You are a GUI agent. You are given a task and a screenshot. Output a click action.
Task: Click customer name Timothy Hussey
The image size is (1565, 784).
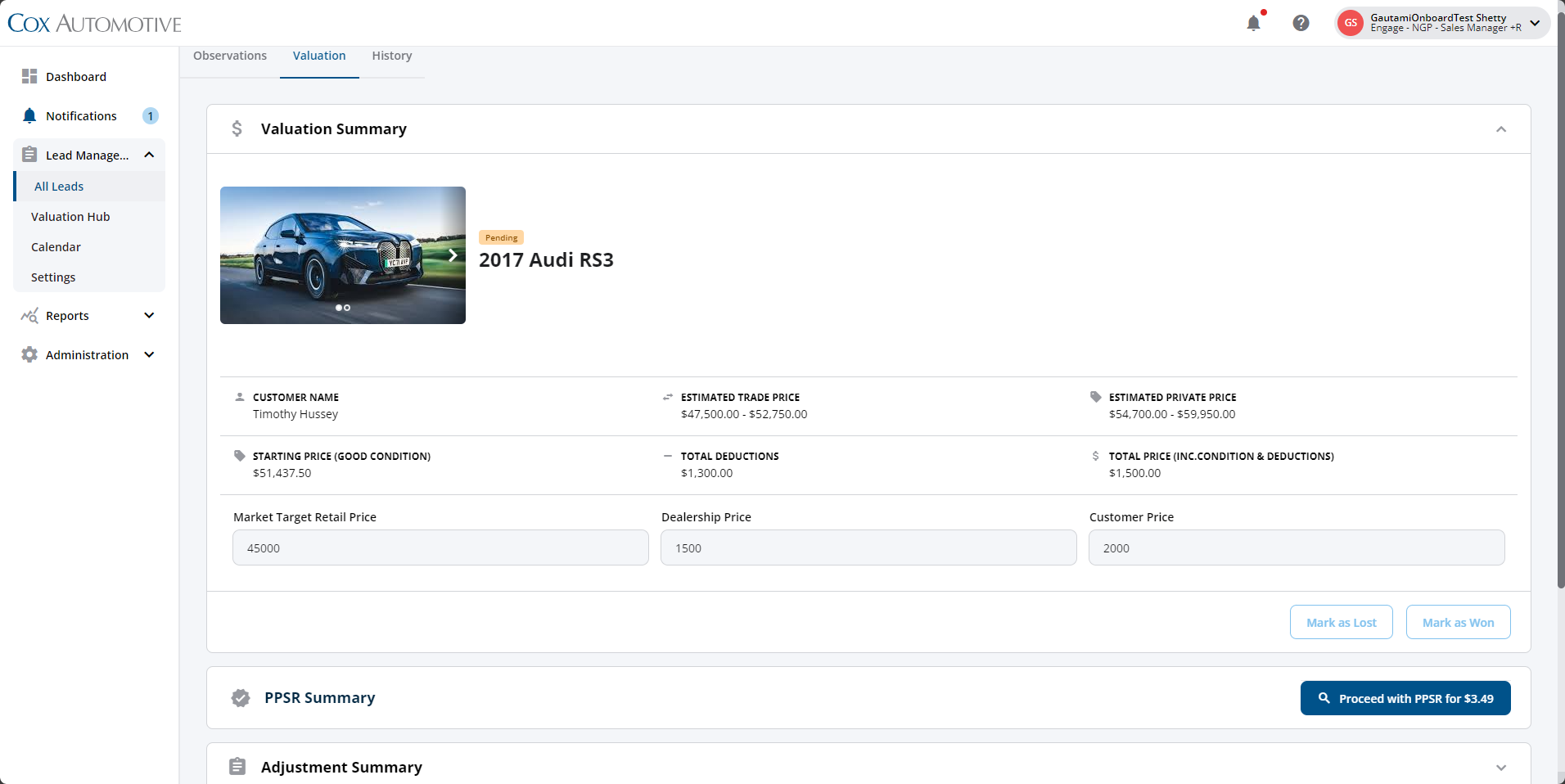[295, 414]
